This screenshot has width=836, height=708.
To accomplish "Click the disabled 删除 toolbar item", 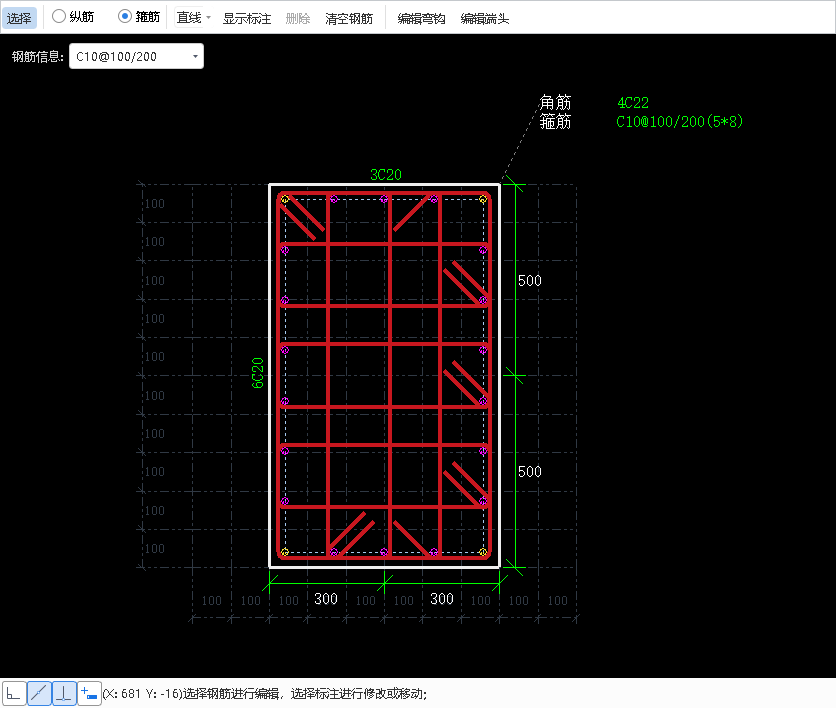I will click(x=298, y=19).
